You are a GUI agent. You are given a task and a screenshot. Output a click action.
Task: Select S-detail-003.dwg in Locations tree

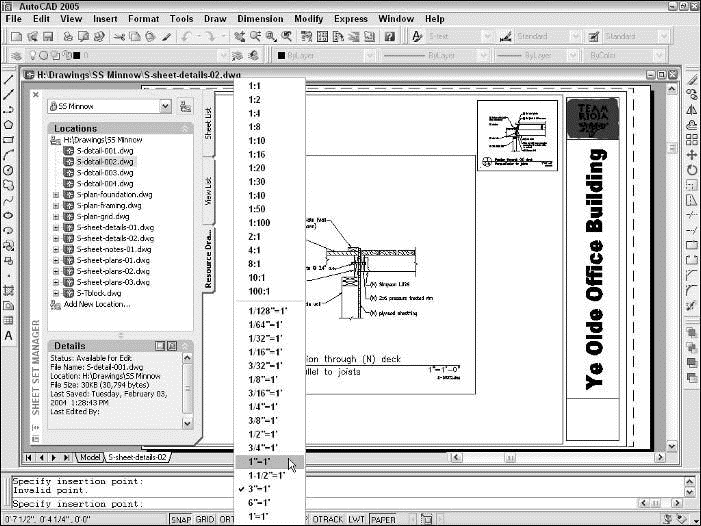[105, 172]
